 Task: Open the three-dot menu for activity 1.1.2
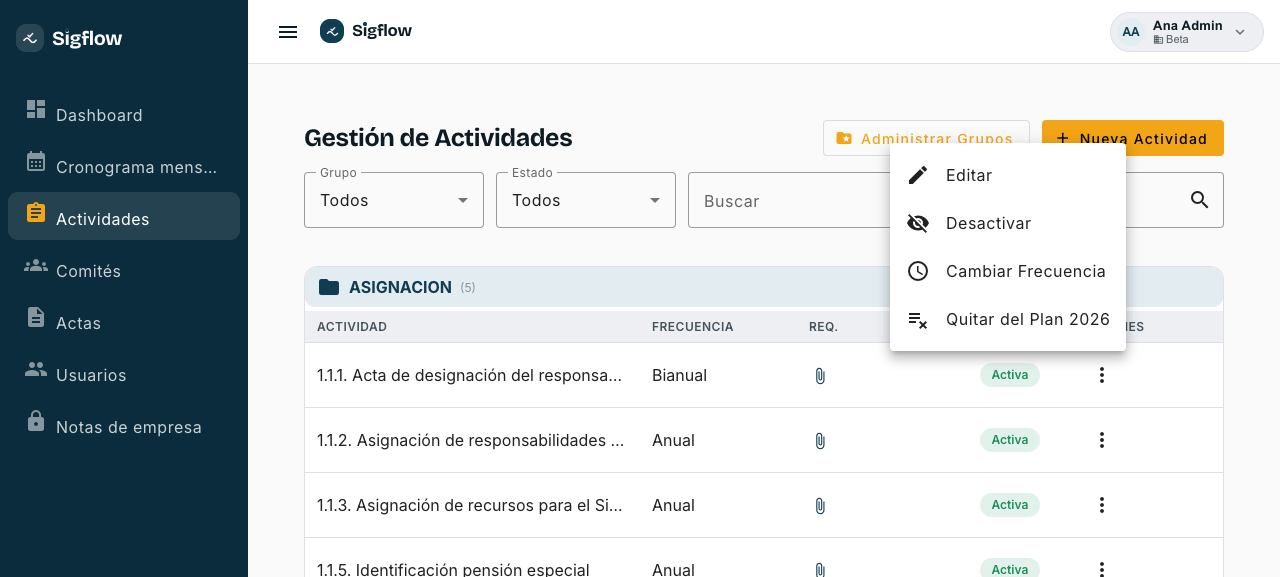(1102, 440)
